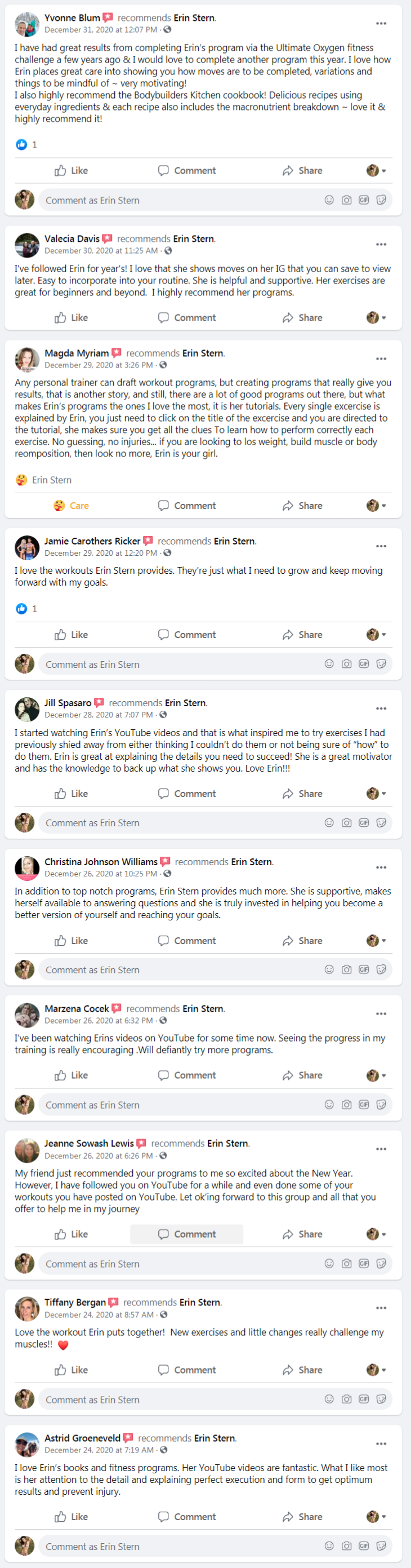Open Christina Johnson Williams' profile link
Image resolution: width=411 pixels, height=1568 pixels.
pos(101,862)
